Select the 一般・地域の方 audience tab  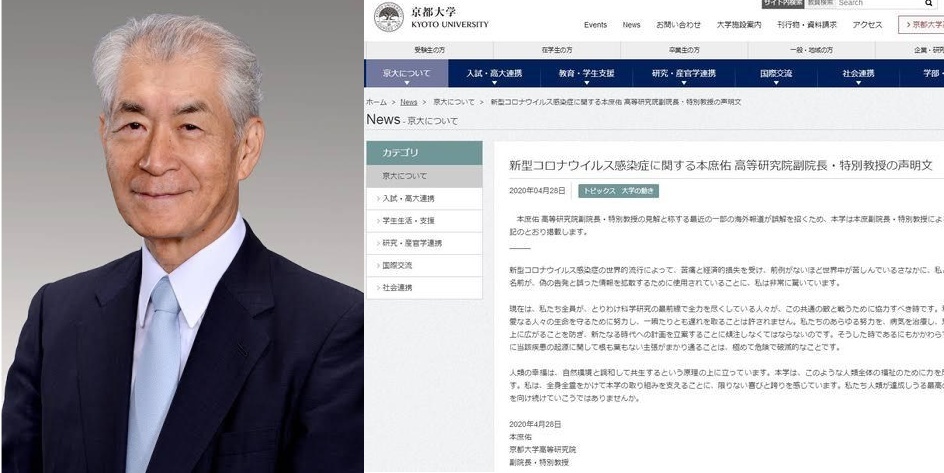pyautogui.click(x=812, y=51)
